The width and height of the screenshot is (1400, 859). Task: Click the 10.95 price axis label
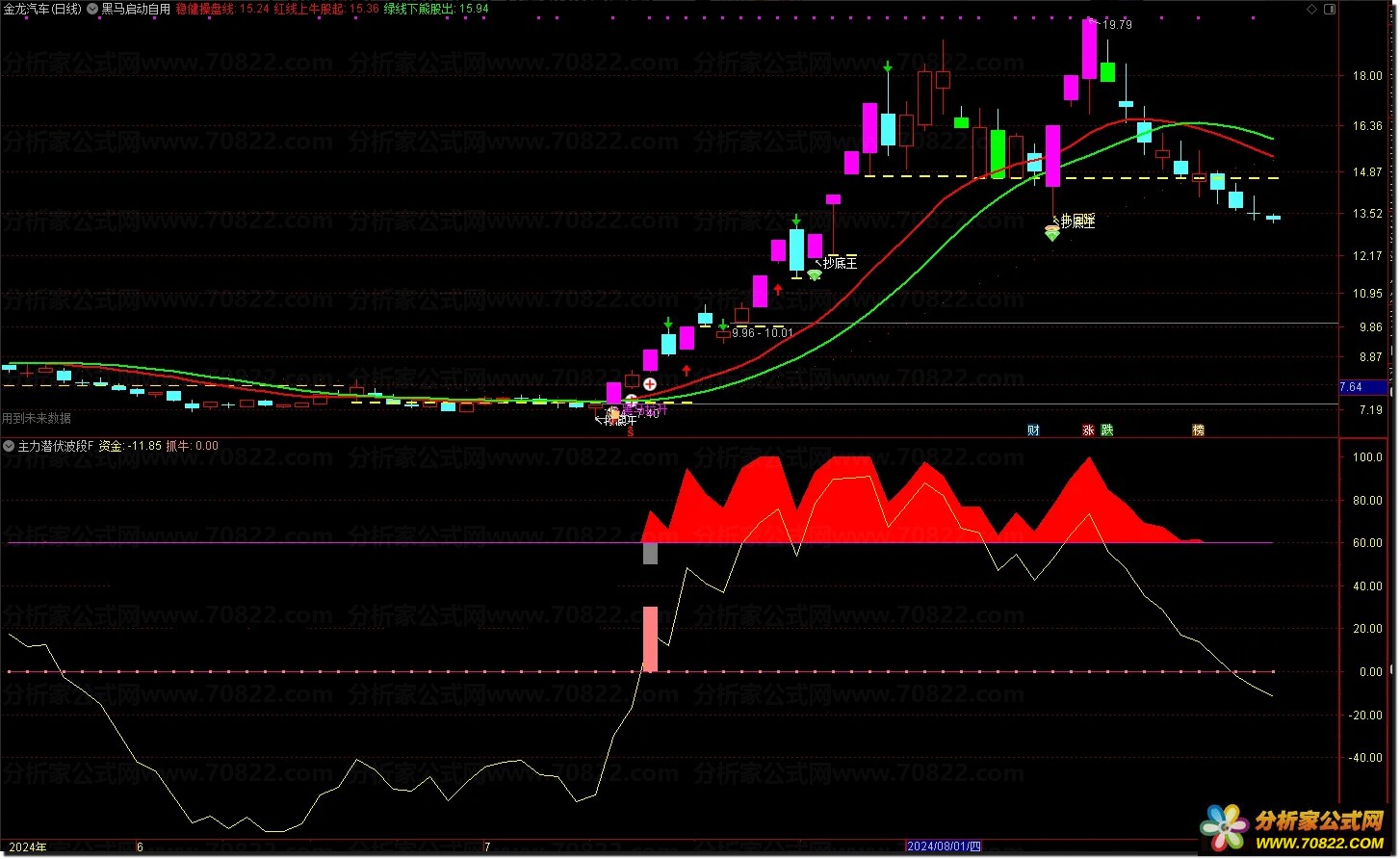pos(1367,294)
